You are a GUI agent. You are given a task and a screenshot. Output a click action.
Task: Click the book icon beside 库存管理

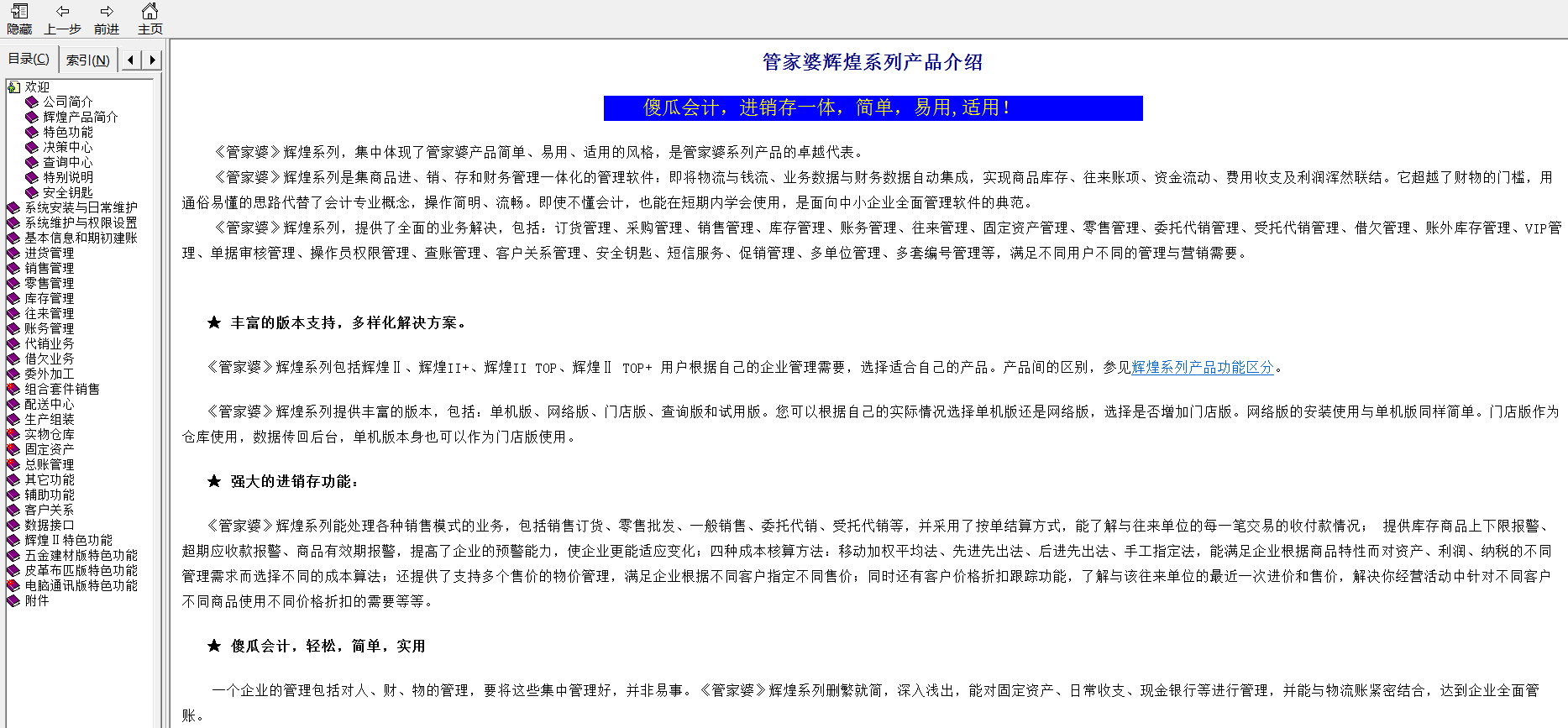(13, 298)
